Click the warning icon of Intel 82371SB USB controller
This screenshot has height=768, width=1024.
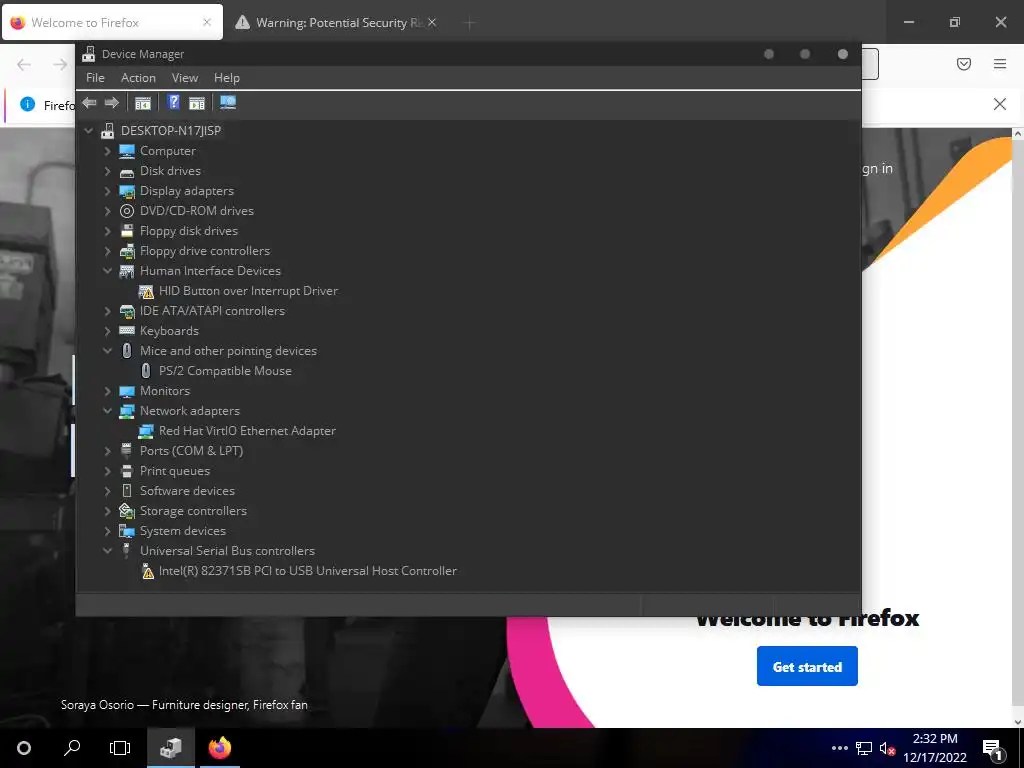[x=148, y=571]
